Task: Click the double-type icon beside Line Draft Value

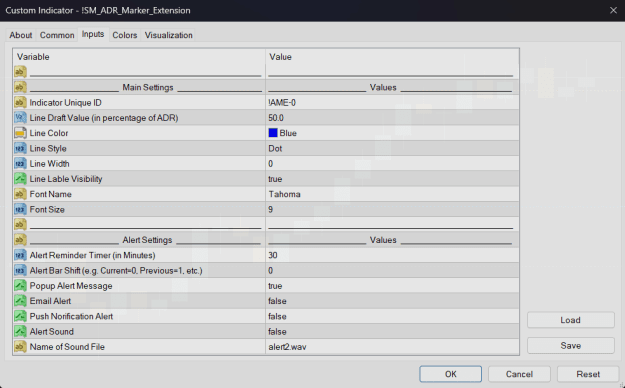Action: [x=20, y=118]
